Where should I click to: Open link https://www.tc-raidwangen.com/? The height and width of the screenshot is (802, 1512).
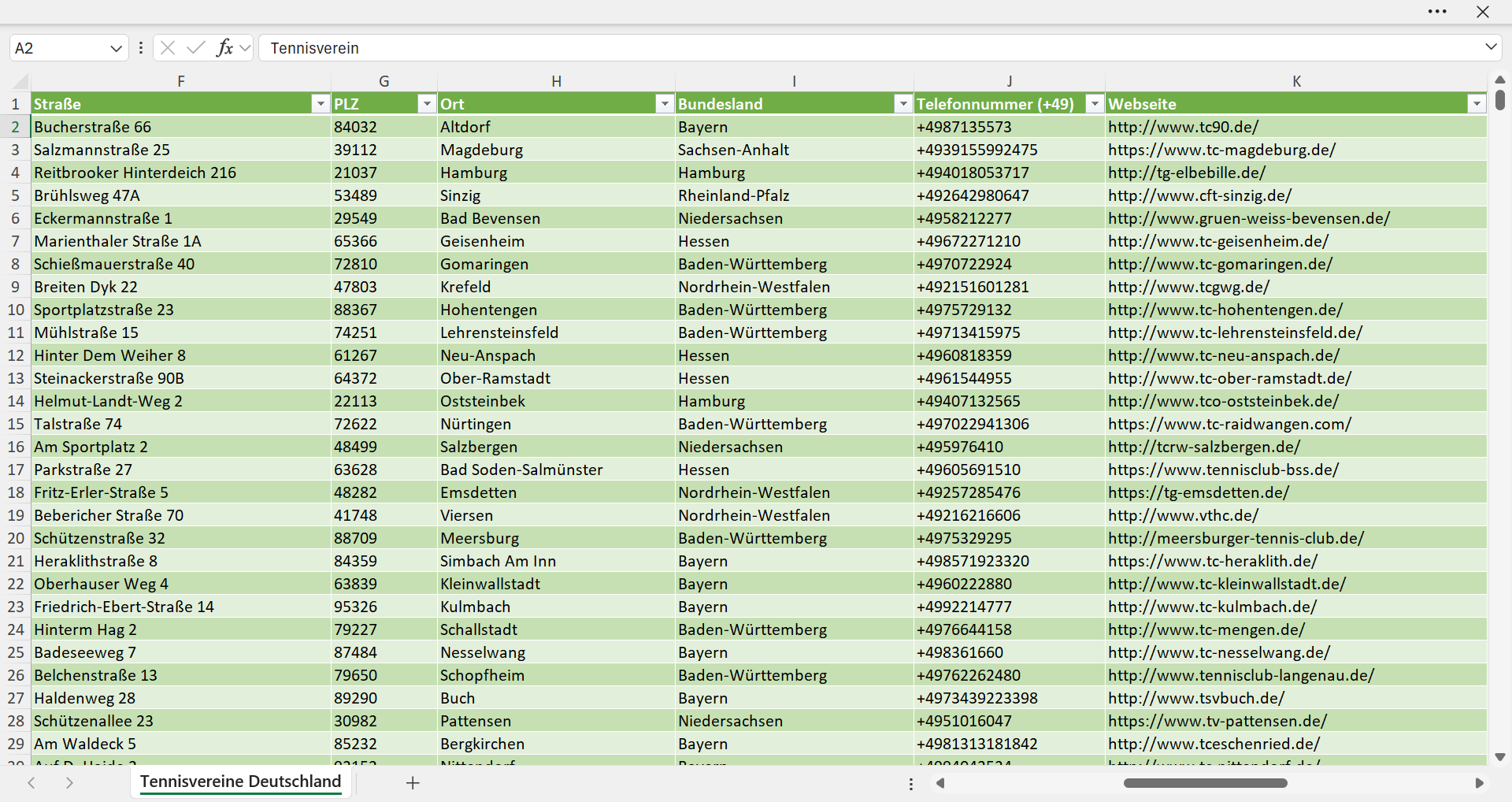tap(1229, 424)
